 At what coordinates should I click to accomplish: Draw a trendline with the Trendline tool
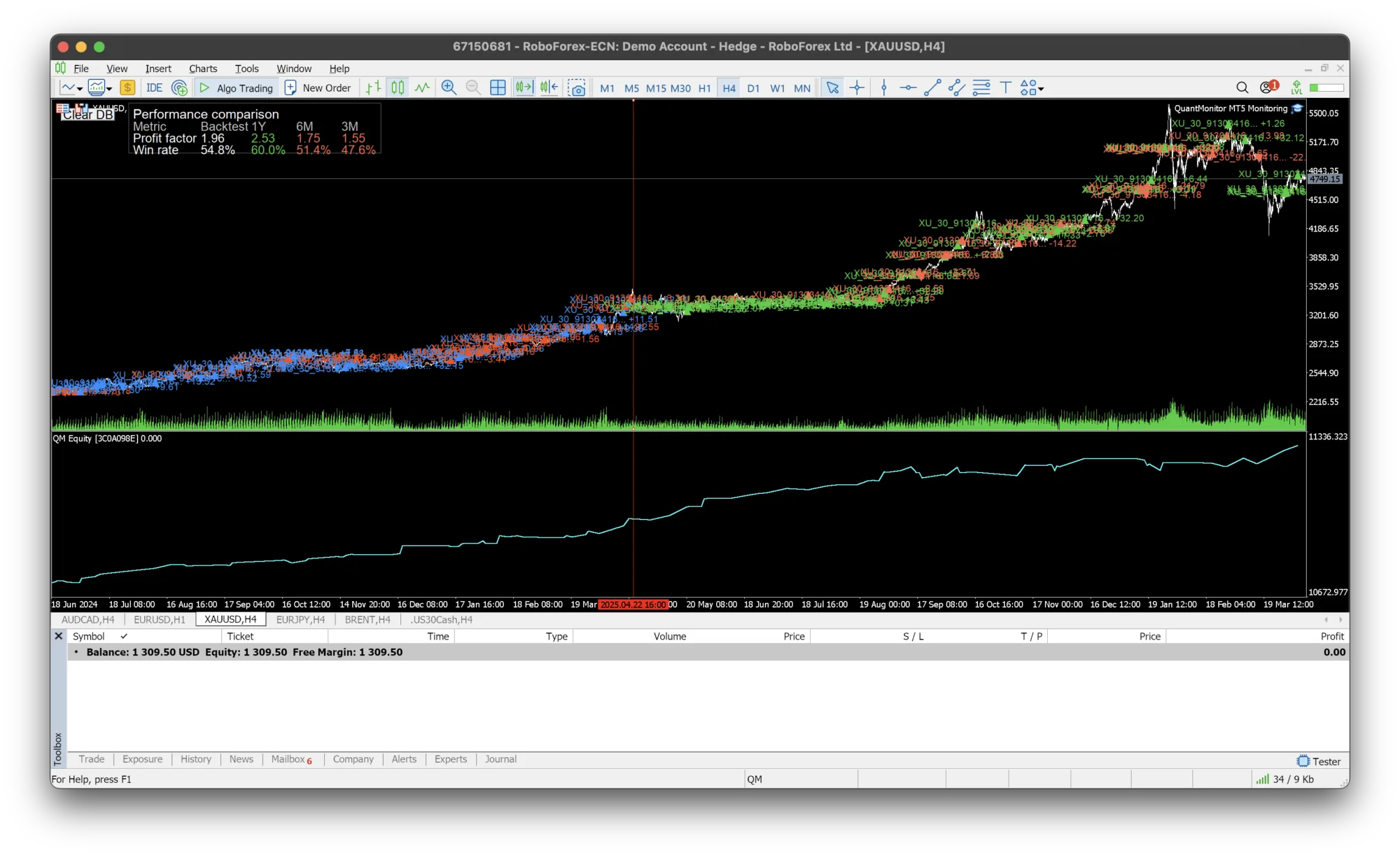(x=932, y=87)
